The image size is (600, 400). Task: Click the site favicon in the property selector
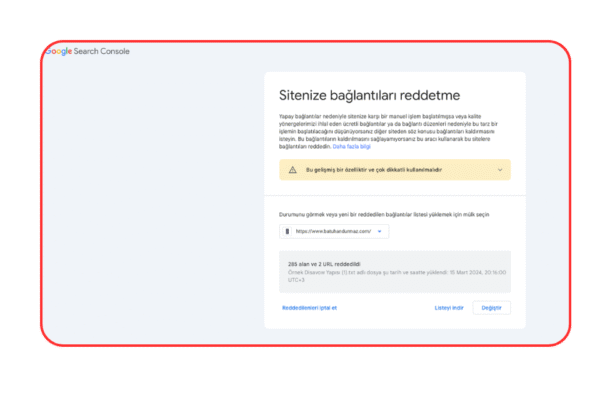(288, 231)
